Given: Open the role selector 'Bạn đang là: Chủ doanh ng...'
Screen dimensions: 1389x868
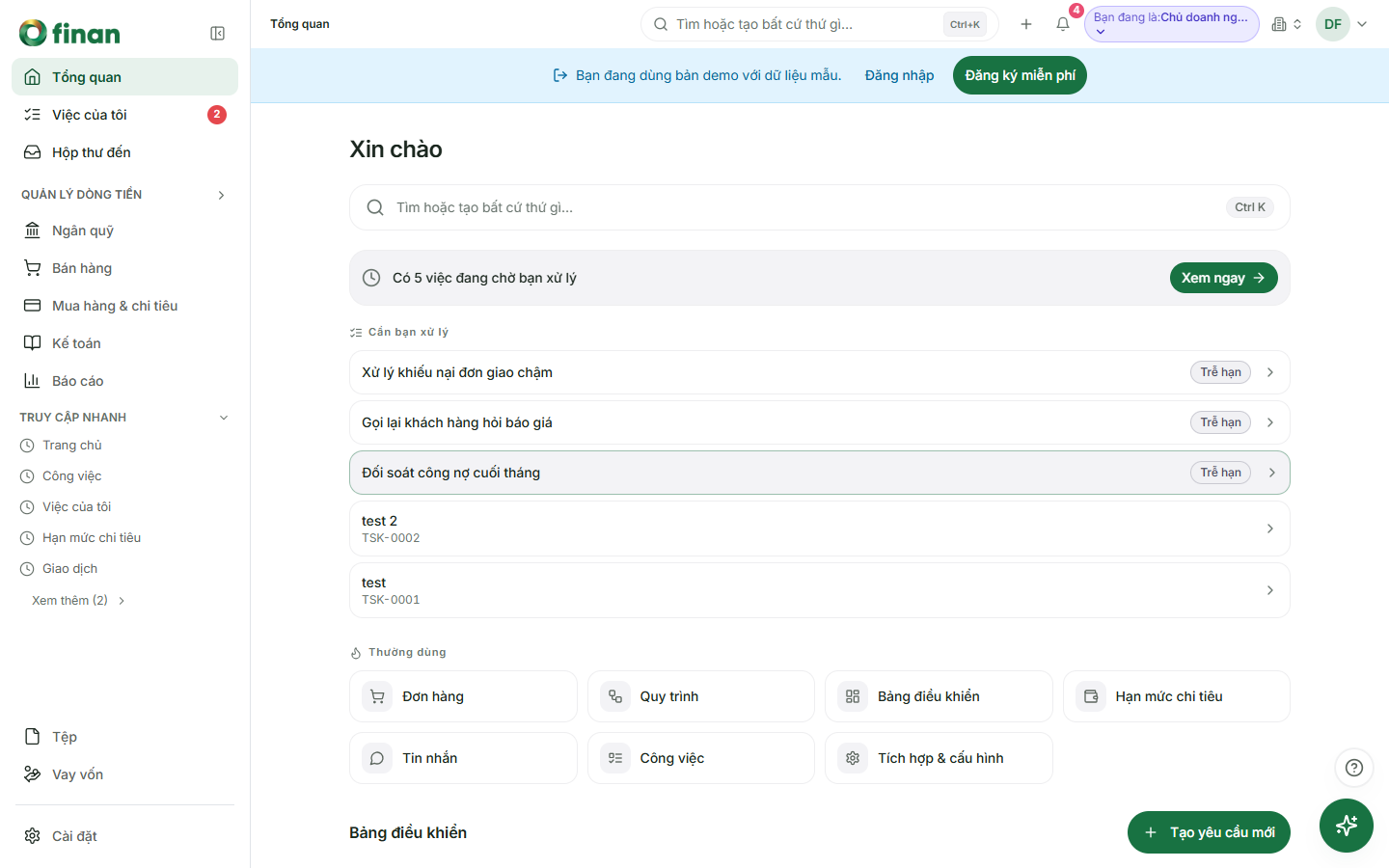Looking at the screenshot, I should click(1171, 24).
